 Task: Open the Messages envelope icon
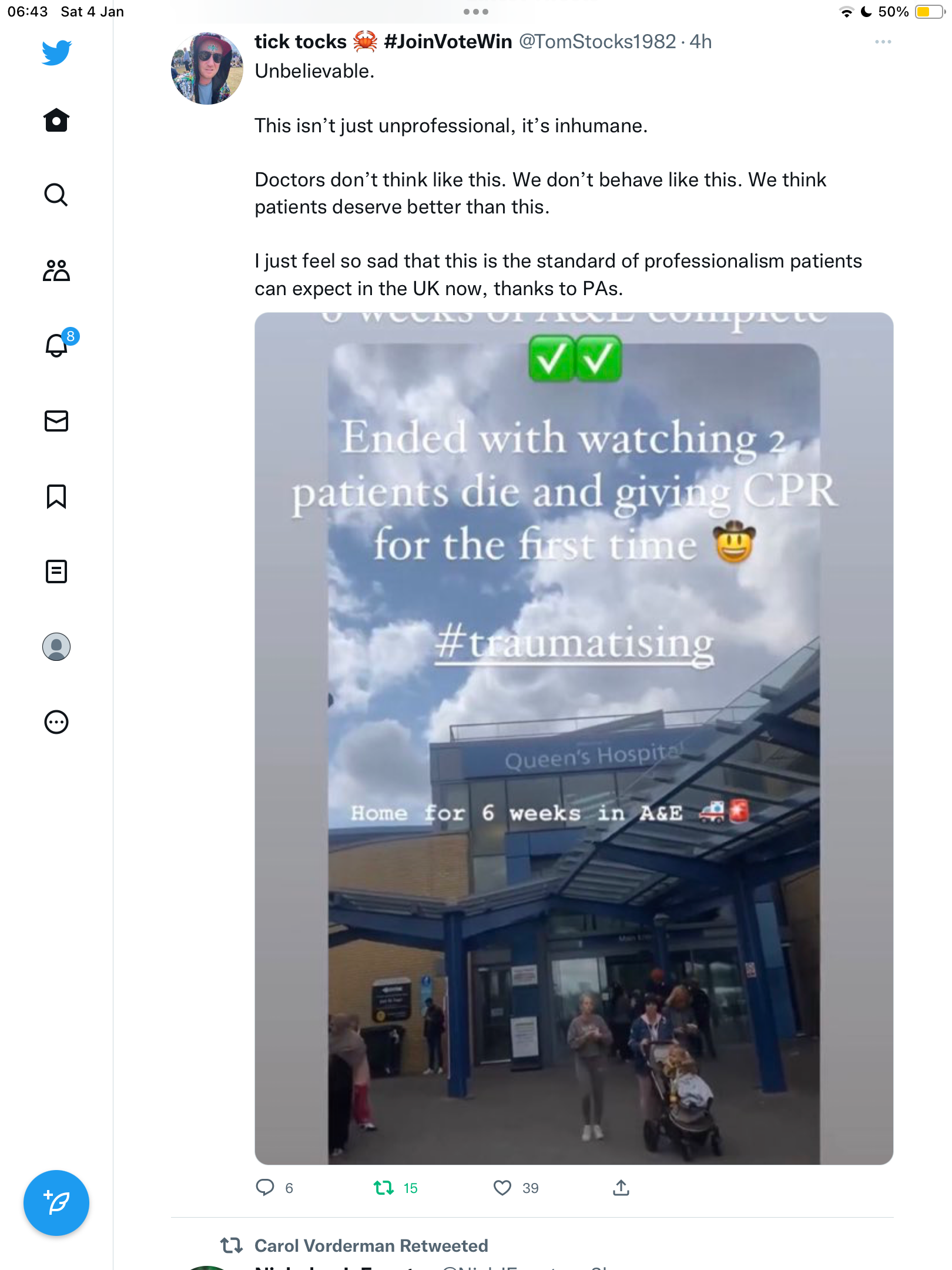pyautogui.click(x=56, y=421)
